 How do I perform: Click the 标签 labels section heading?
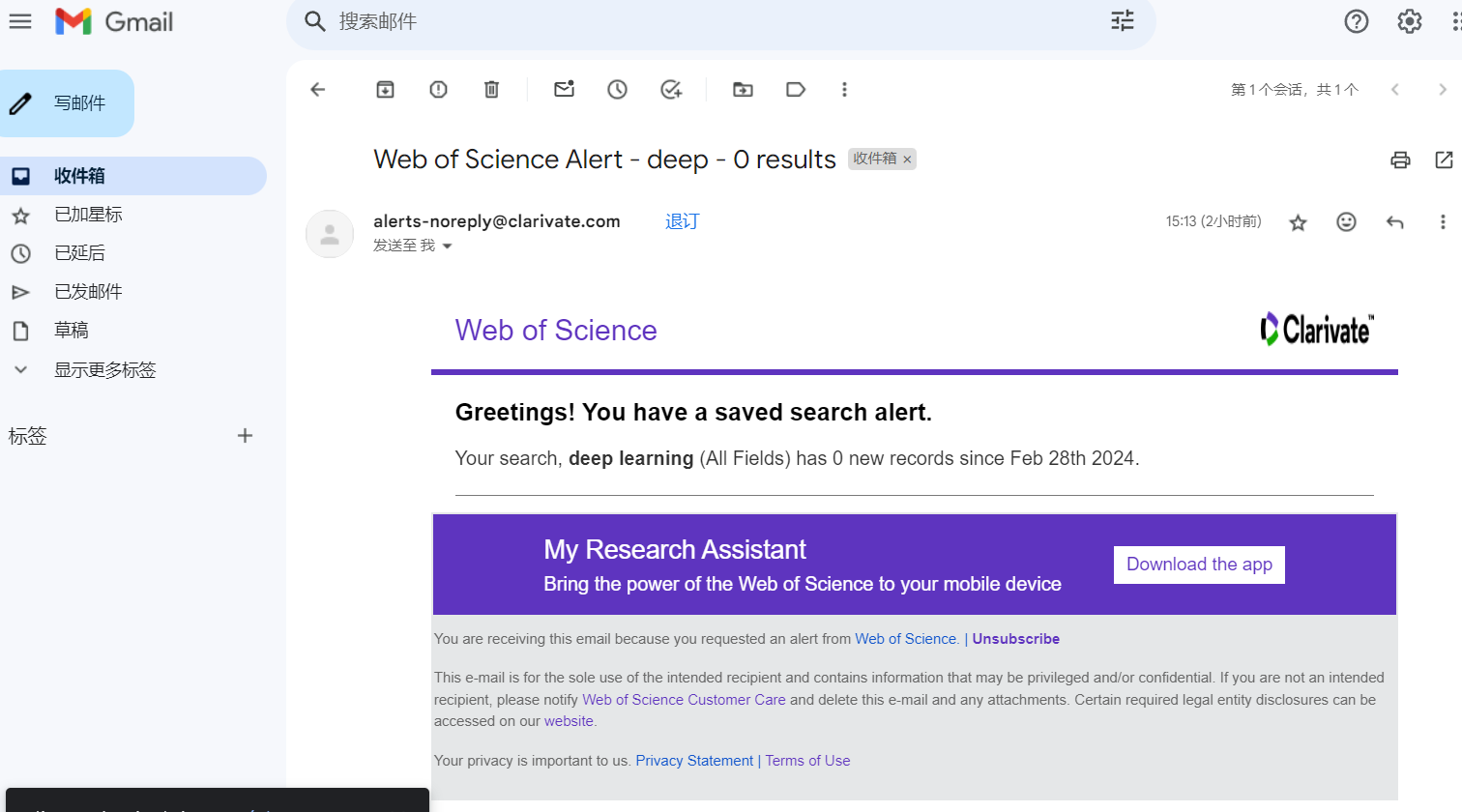click(x=27, y=436)
